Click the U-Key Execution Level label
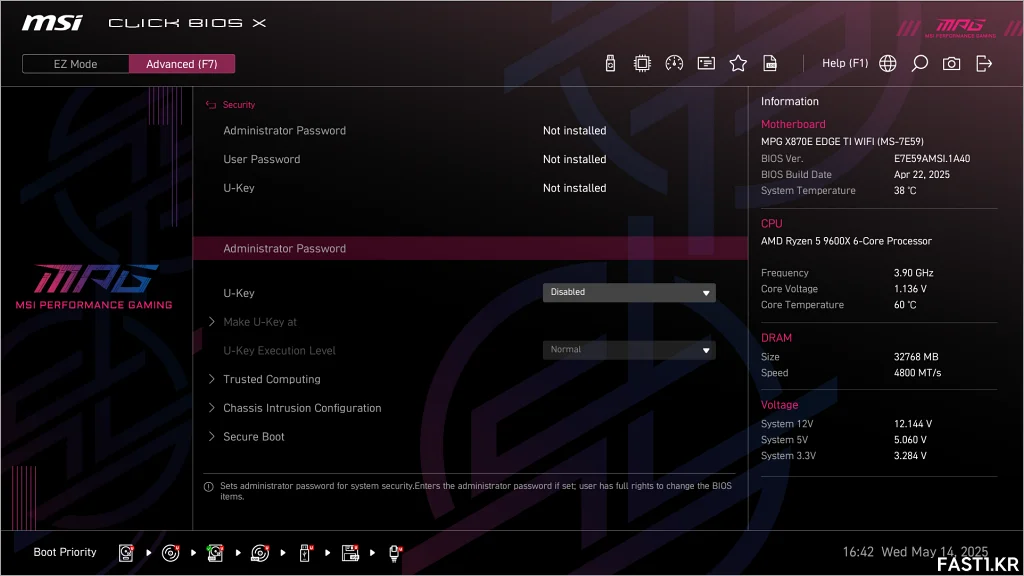The width and height of the screenshot is (1024, 576). (280, 350)
